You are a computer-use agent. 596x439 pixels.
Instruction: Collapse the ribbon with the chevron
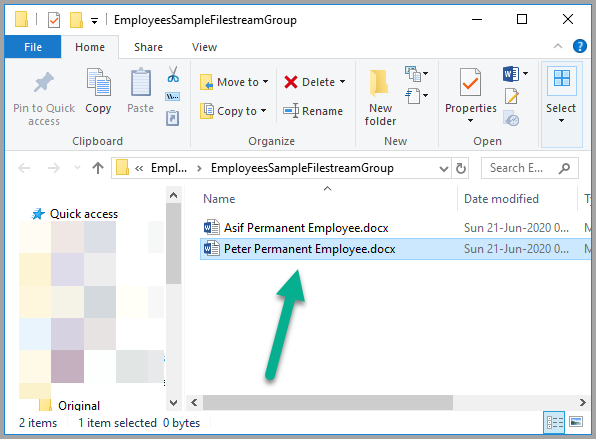click(558, 46)
